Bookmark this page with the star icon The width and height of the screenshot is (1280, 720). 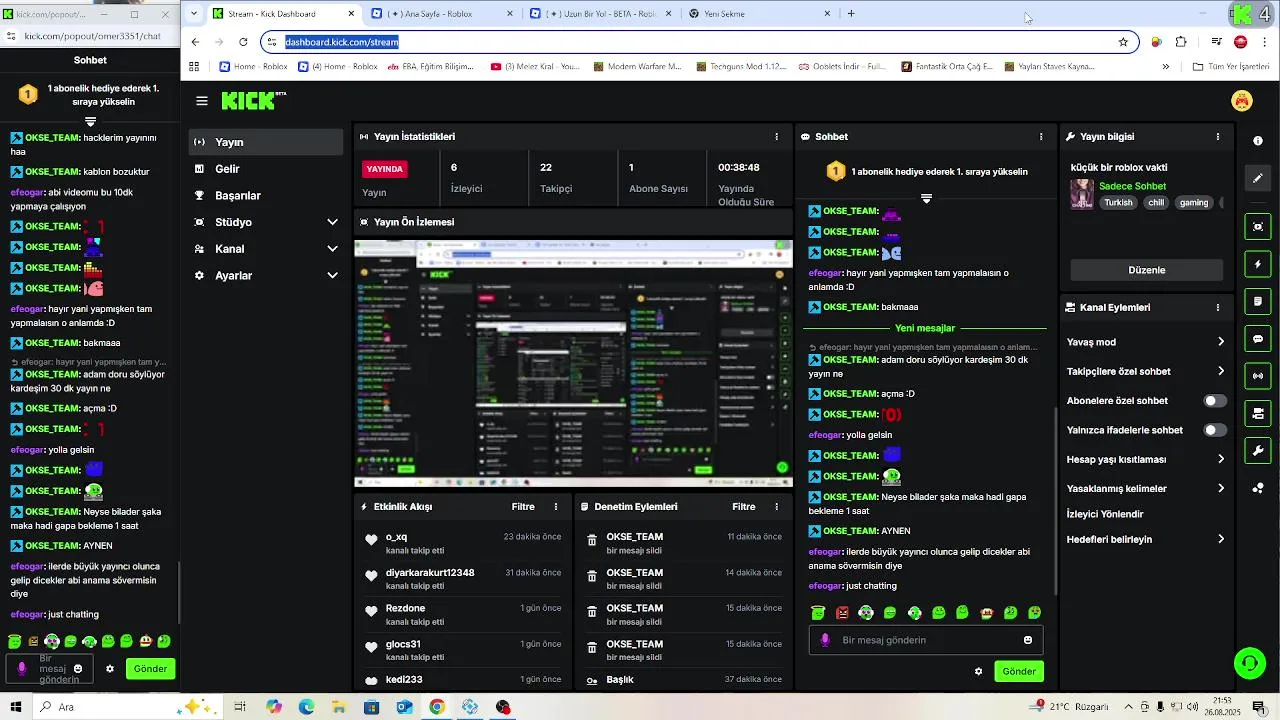[x=1123, y=42]
